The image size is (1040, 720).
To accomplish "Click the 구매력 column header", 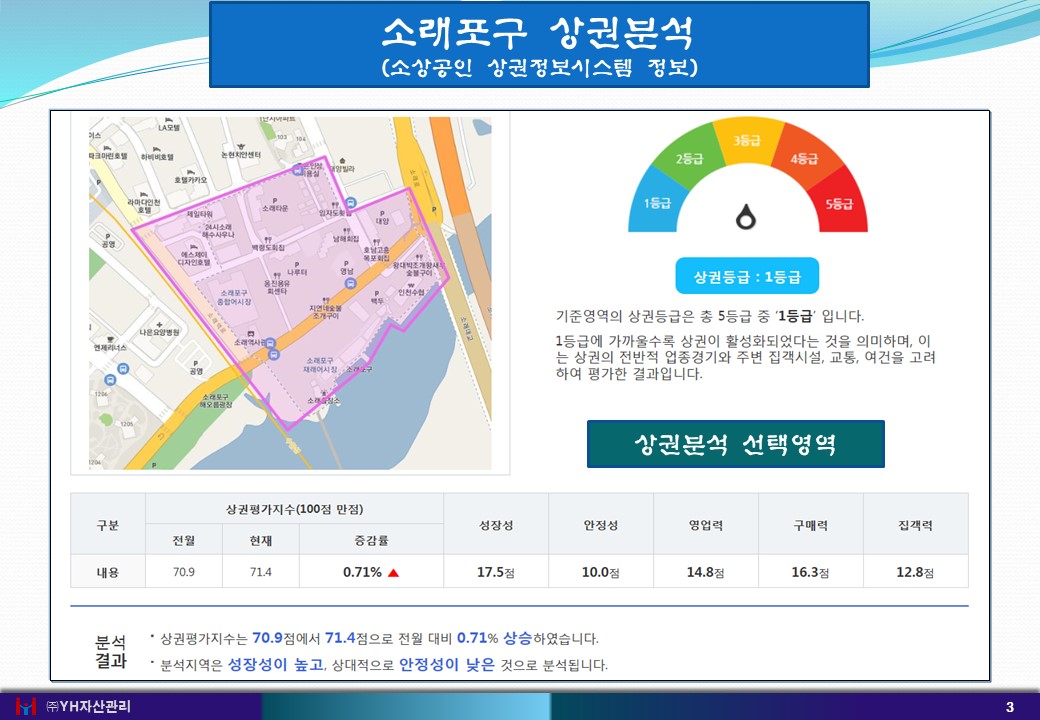I will 811,524.
